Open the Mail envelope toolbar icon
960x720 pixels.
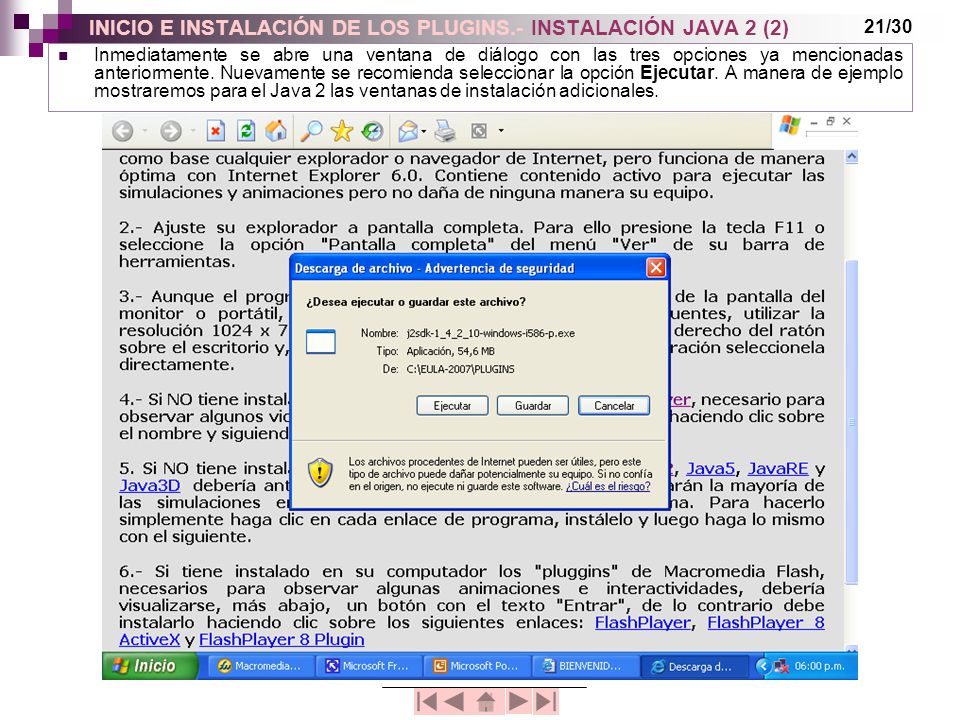408,131
